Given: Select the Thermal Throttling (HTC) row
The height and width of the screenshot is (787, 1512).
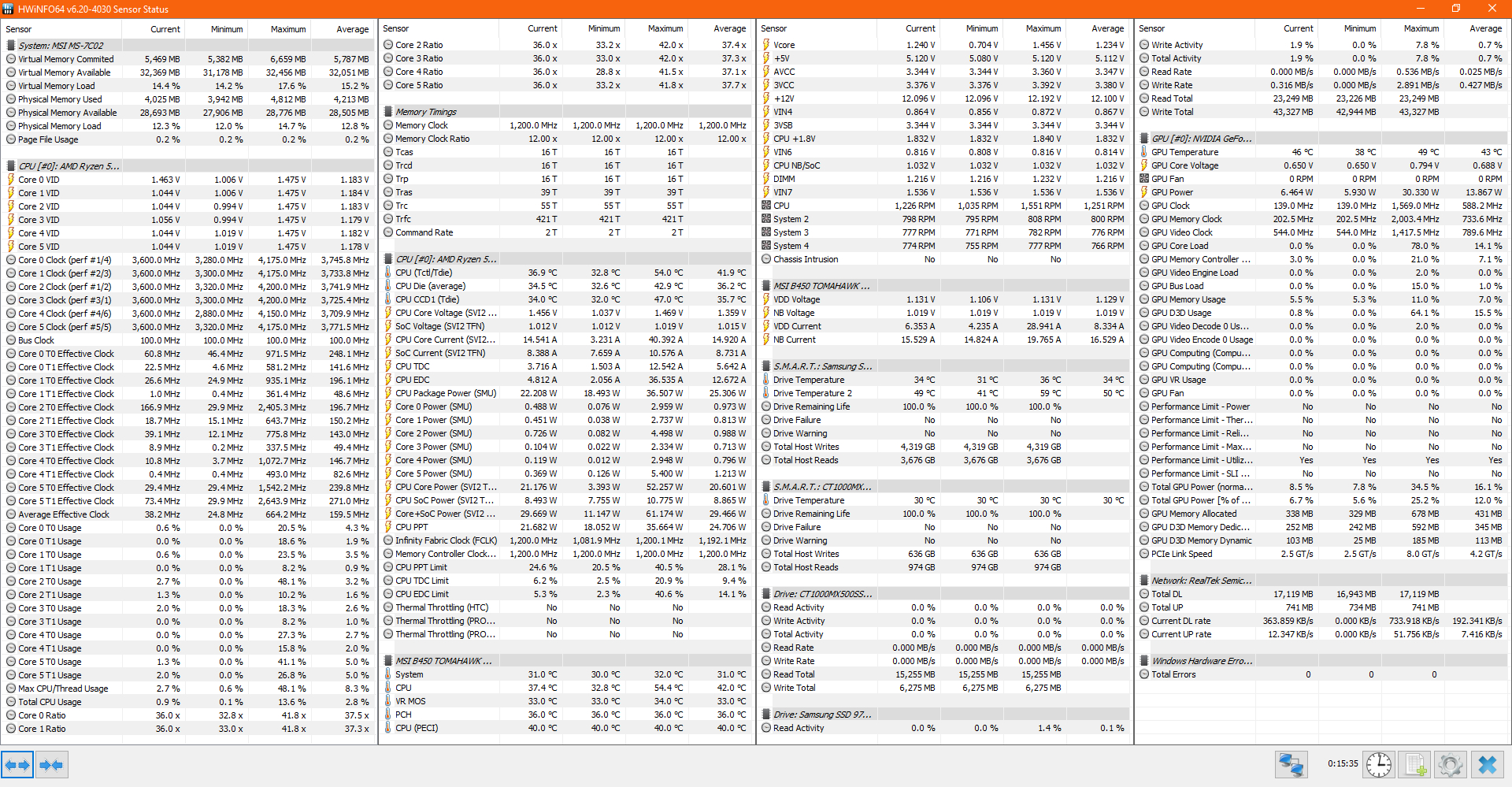Looking at the screenshot, I should click(565, 607).
